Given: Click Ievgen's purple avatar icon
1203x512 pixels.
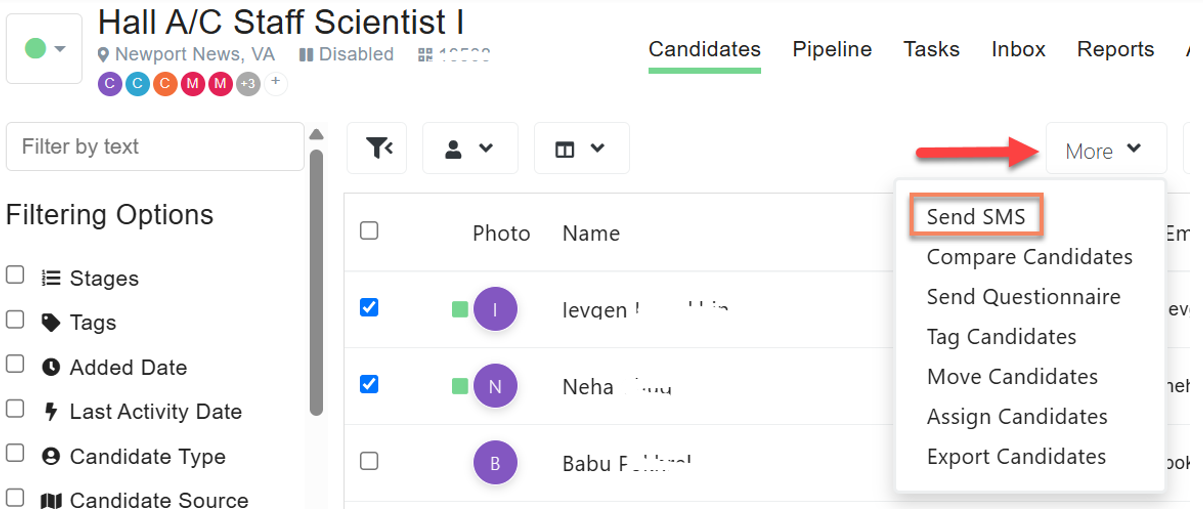Looking at the screenshot, I should click(495, 309).
